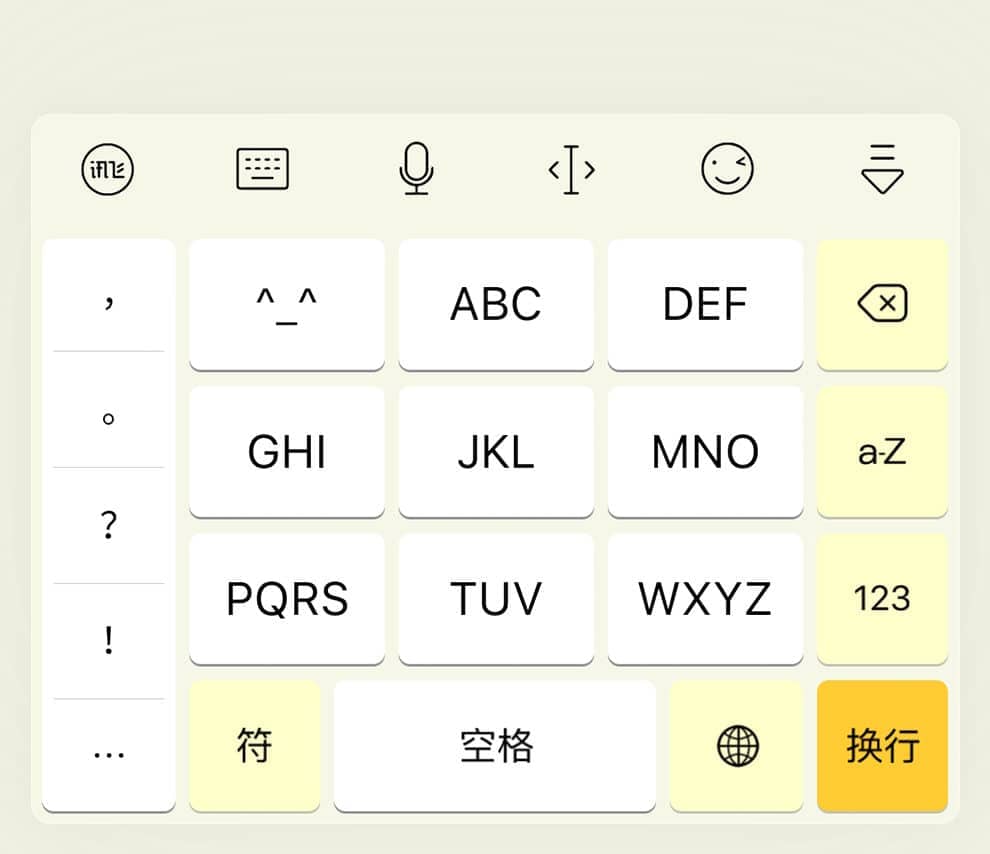Switch to the 123 numeric keypad

[882, 599]
